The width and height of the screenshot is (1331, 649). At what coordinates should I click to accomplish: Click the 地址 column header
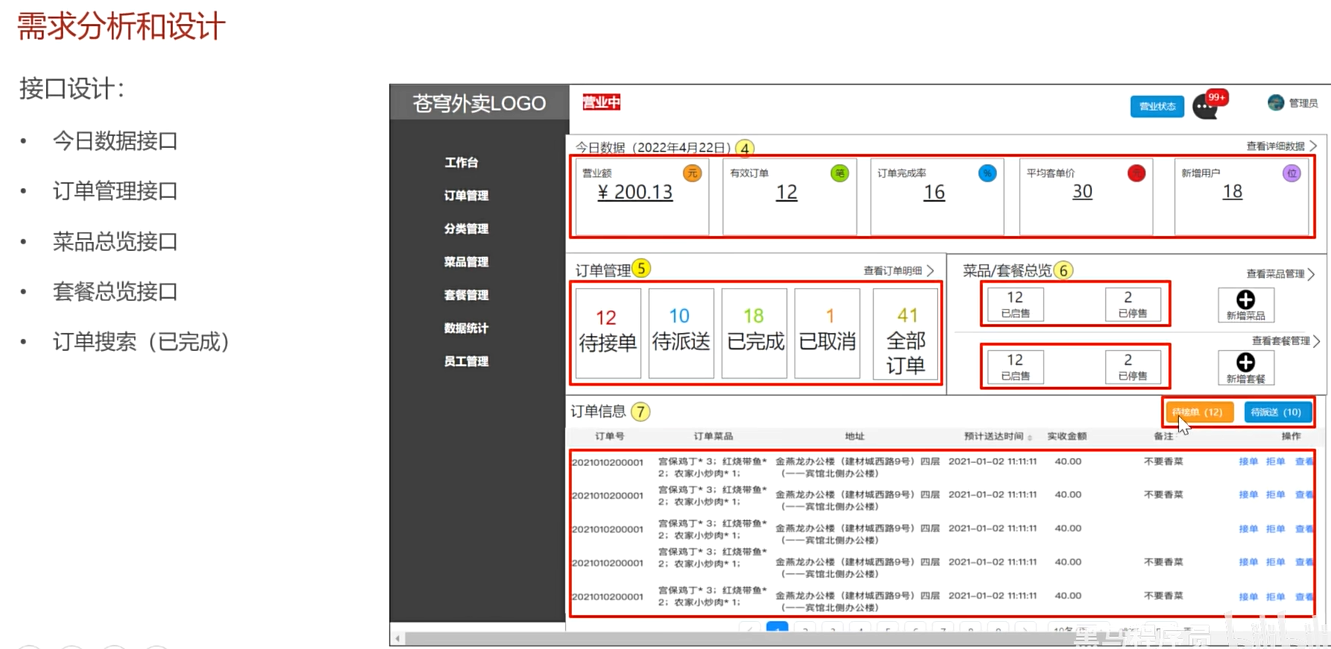854,437
